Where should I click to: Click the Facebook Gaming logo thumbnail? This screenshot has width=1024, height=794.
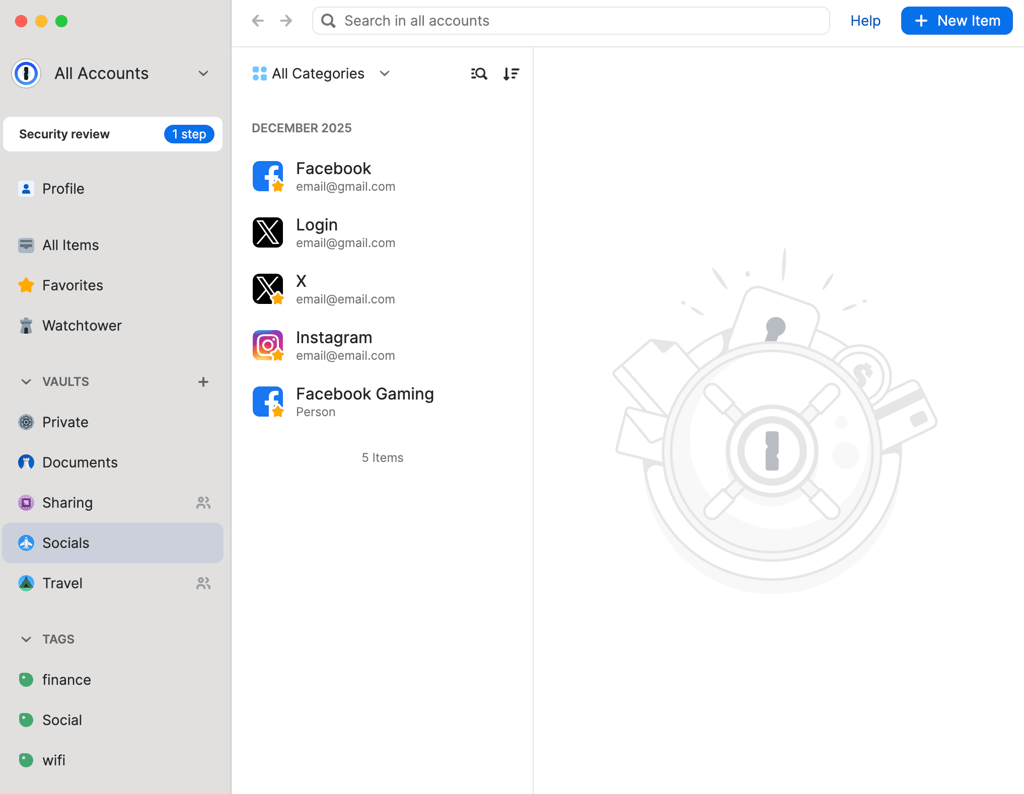coord(268,402)
